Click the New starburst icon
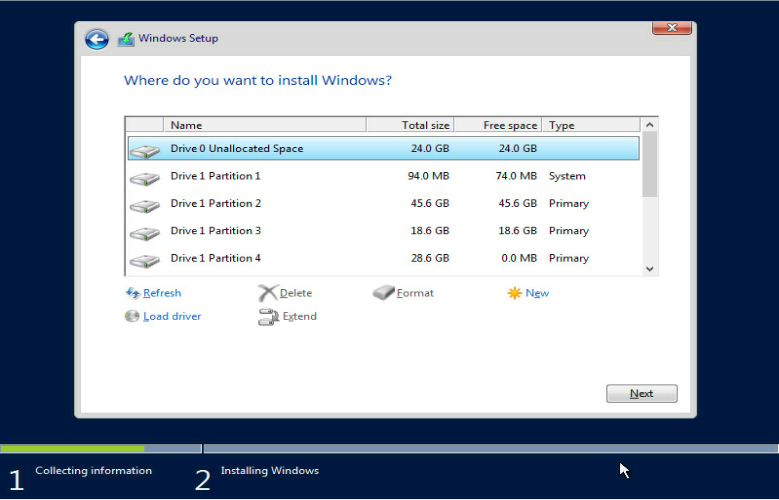The height and width of the screenshot is (500, 779). [x=514, y=293]
